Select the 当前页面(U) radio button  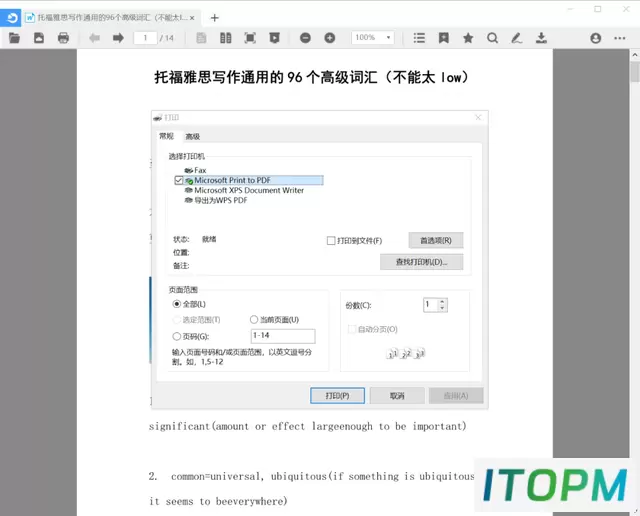click(254, 319)
